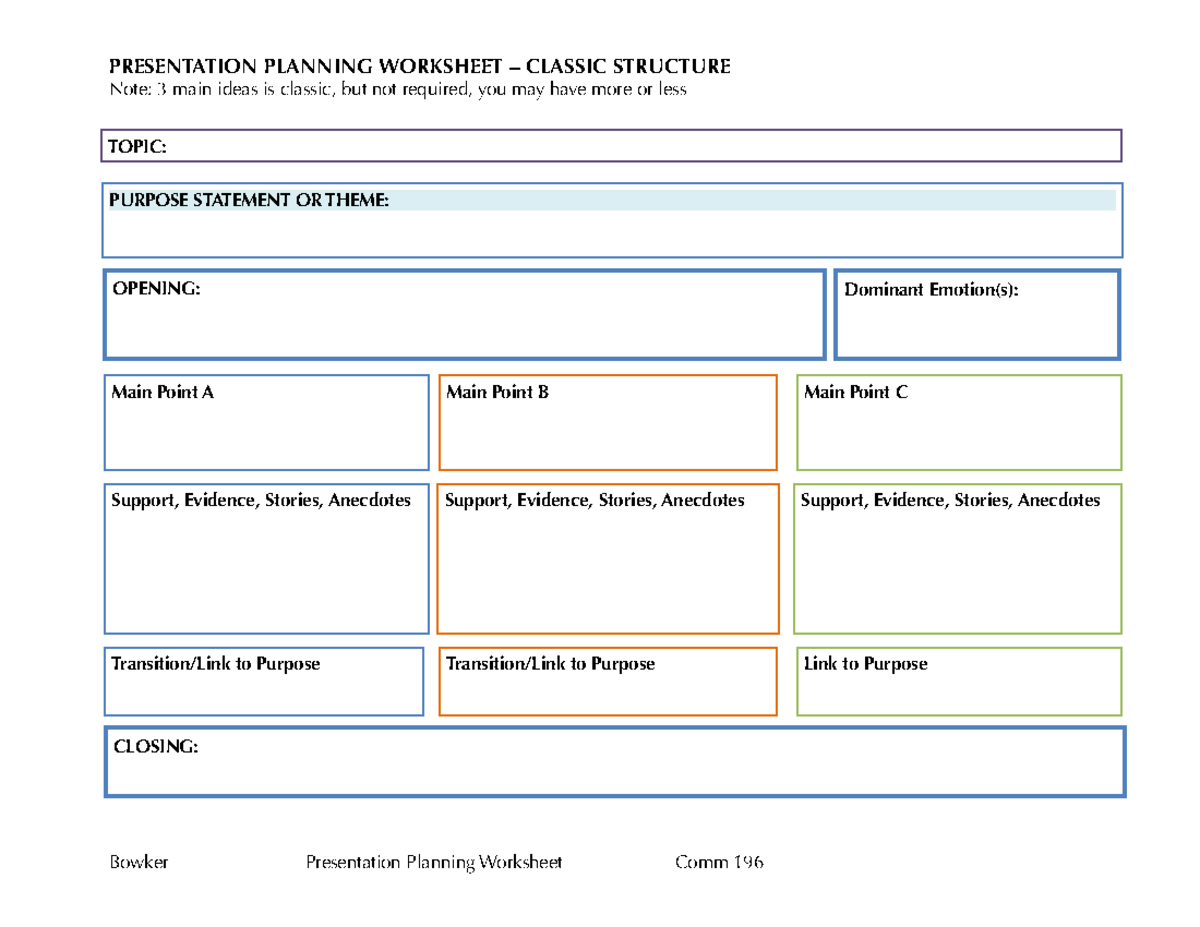Select the Support box under Main Point A
Screen dimensions: 1200x927
265,560
